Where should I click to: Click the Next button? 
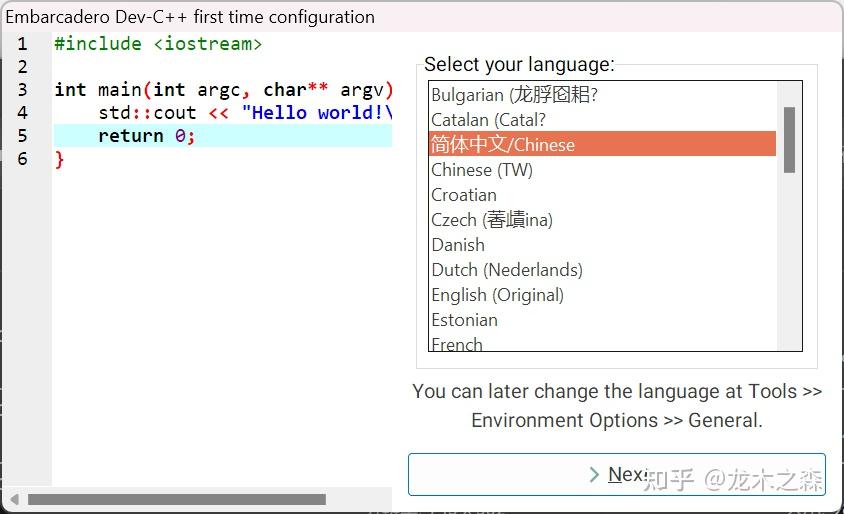coord(616,474)
